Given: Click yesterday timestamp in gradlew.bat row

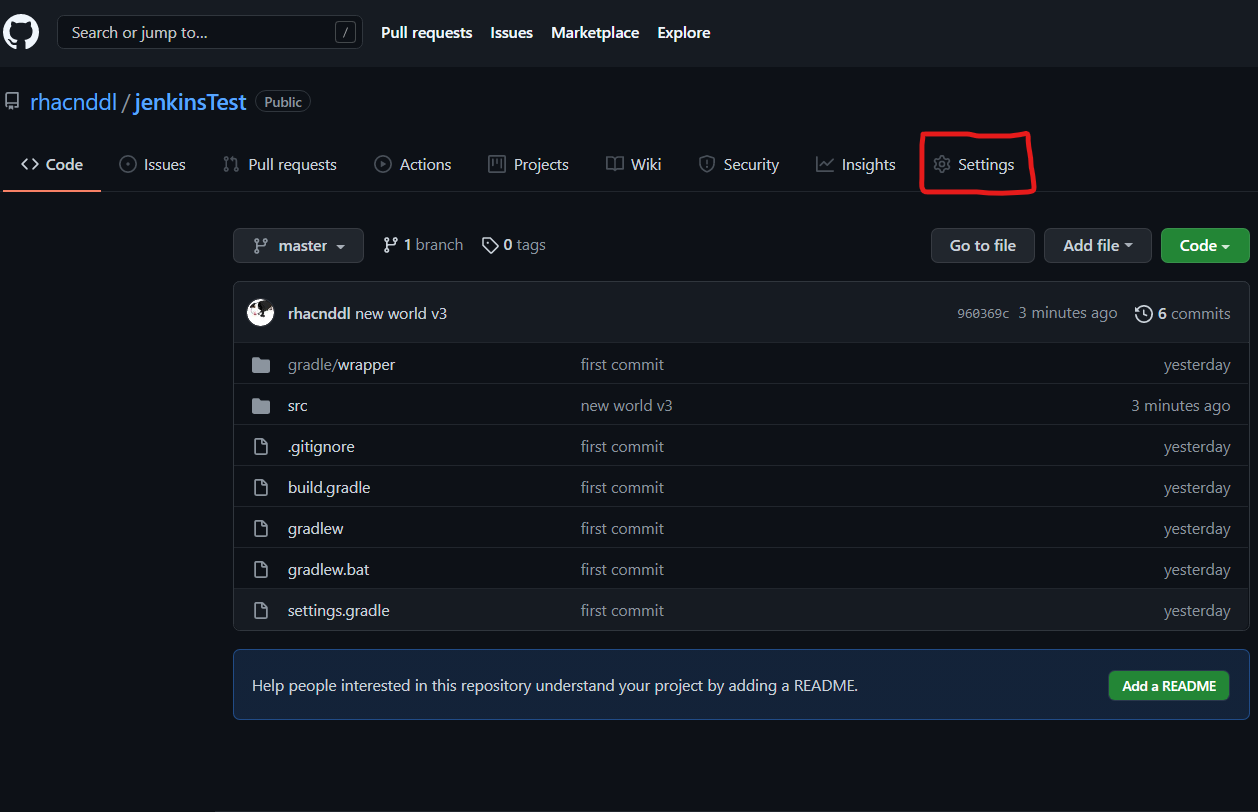Looking at the screenshot, I should [1197, 570].
